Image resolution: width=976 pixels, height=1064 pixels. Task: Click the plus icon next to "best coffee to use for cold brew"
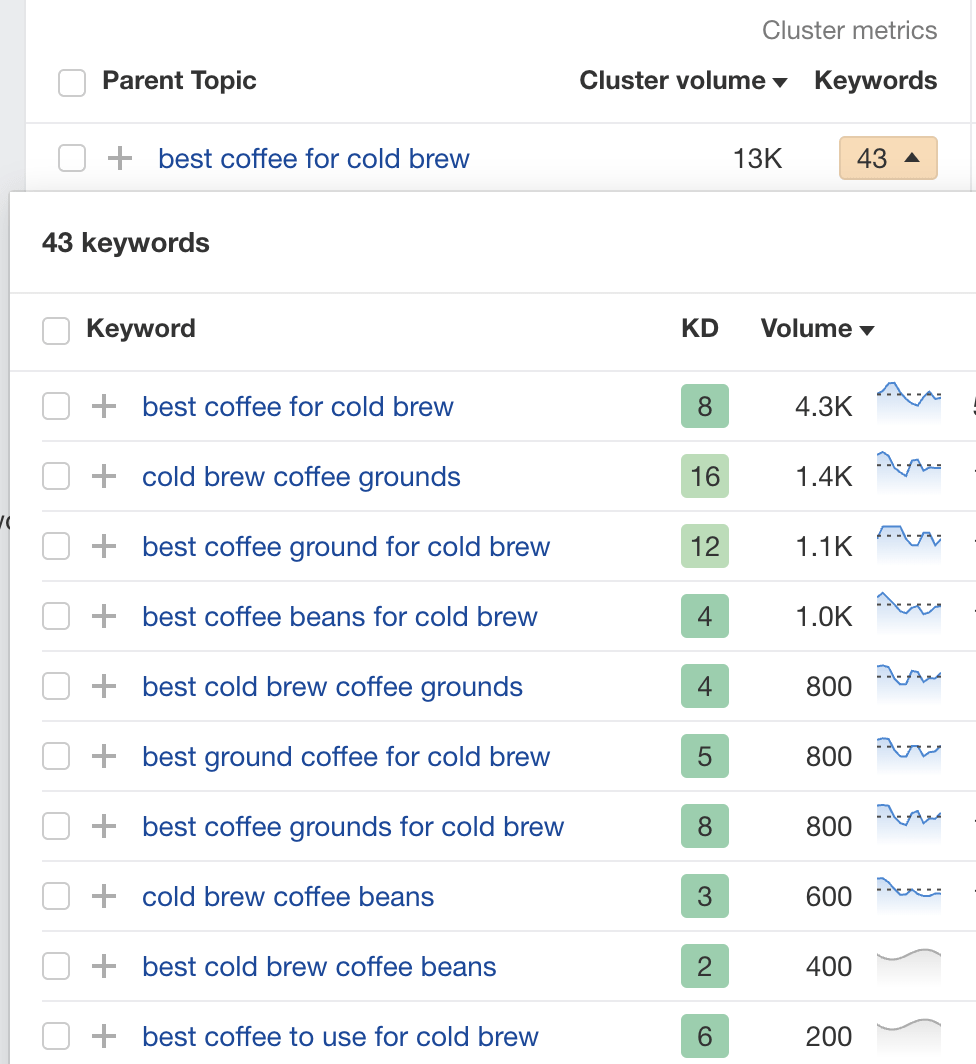click(104, 1037)
